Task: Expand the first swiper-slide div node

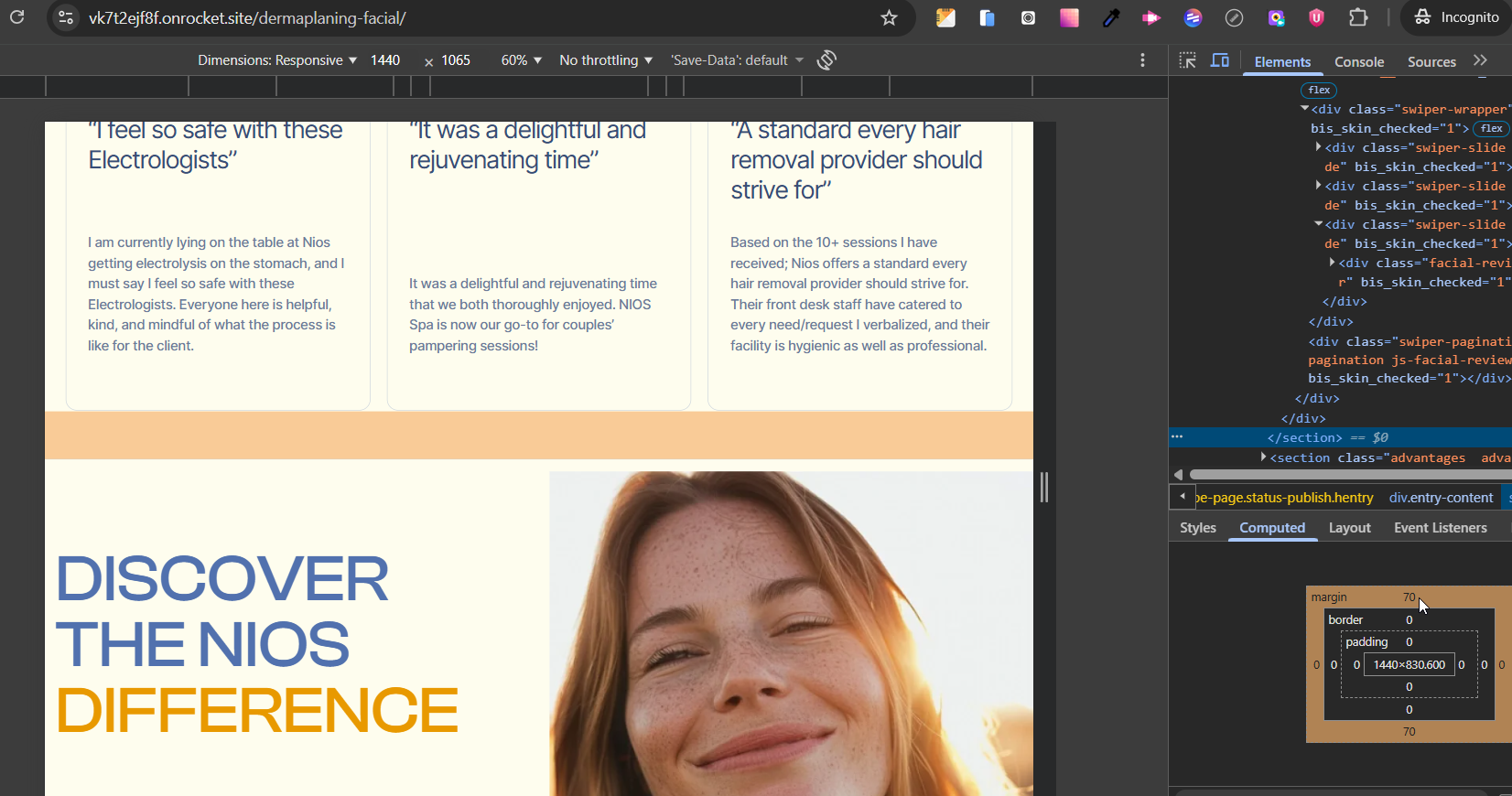Action: 1319,147
